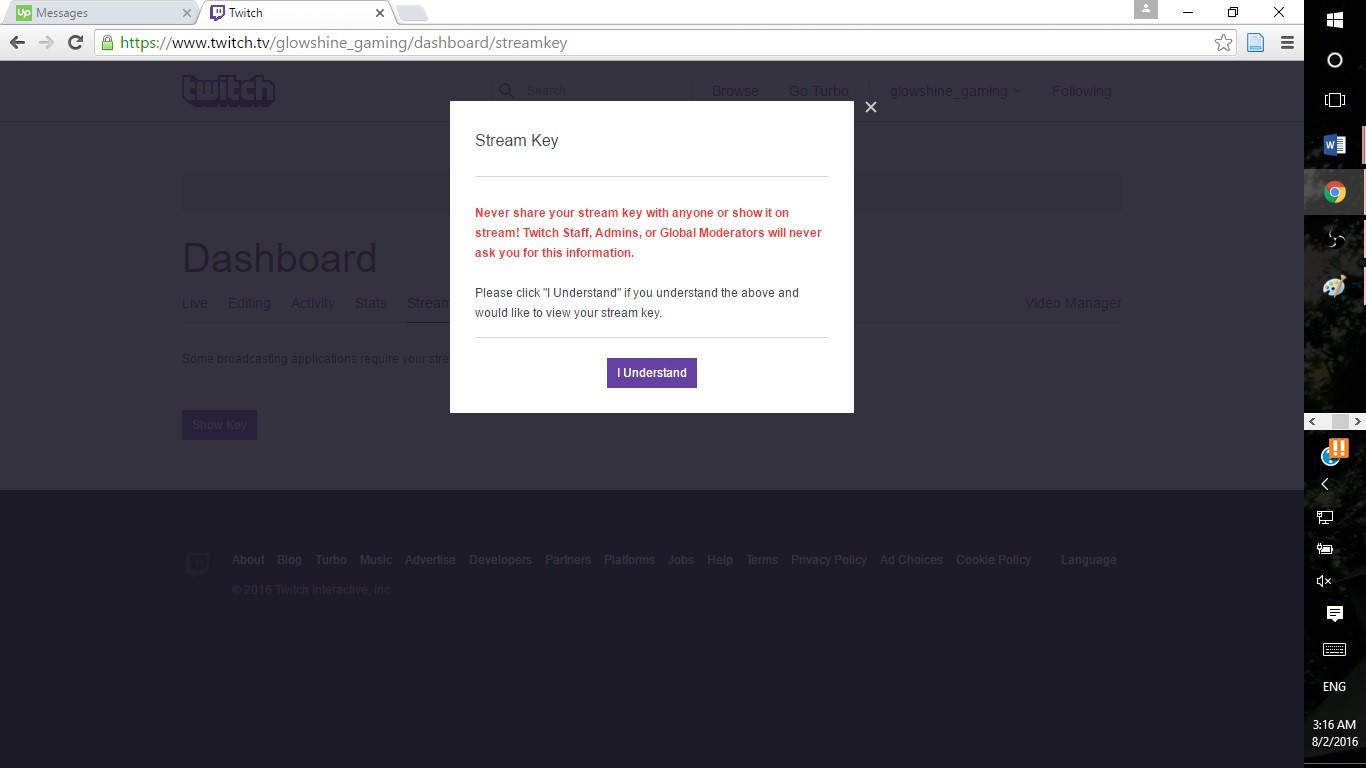Go back to the previous page
The image size is (1366, 768).
(x=17, y=42)
